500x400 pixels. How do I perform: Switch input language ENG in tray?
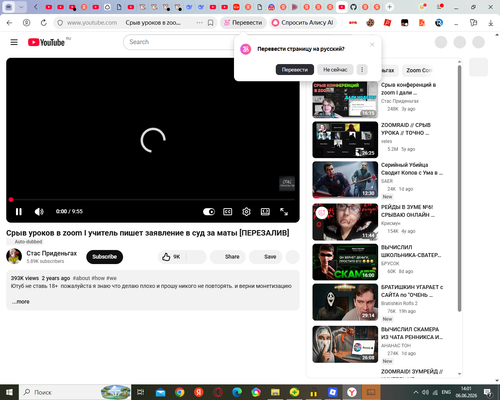pos(446,392)
